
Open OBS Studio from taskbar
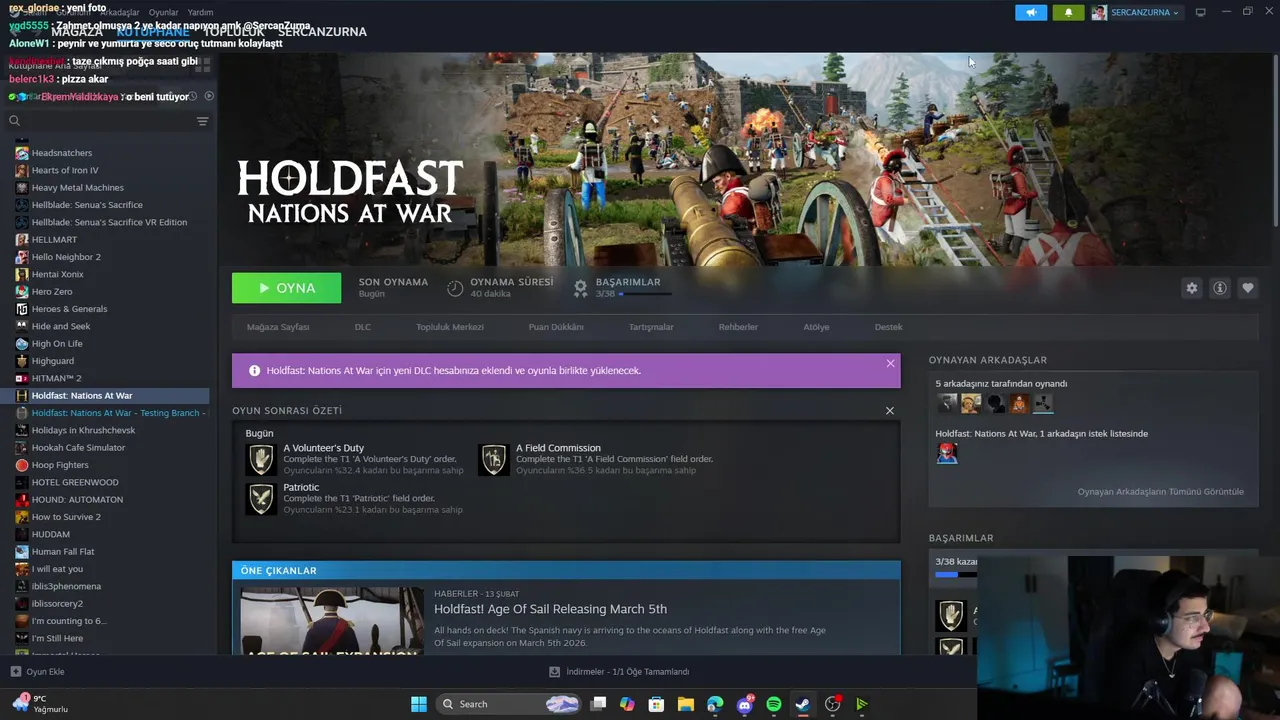pyautogui.click(x=832, y=704)
